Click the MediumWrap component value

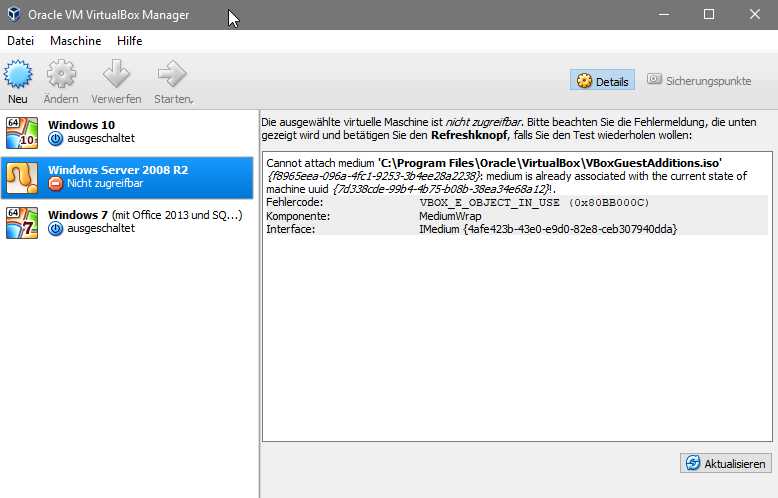point(450,216)
